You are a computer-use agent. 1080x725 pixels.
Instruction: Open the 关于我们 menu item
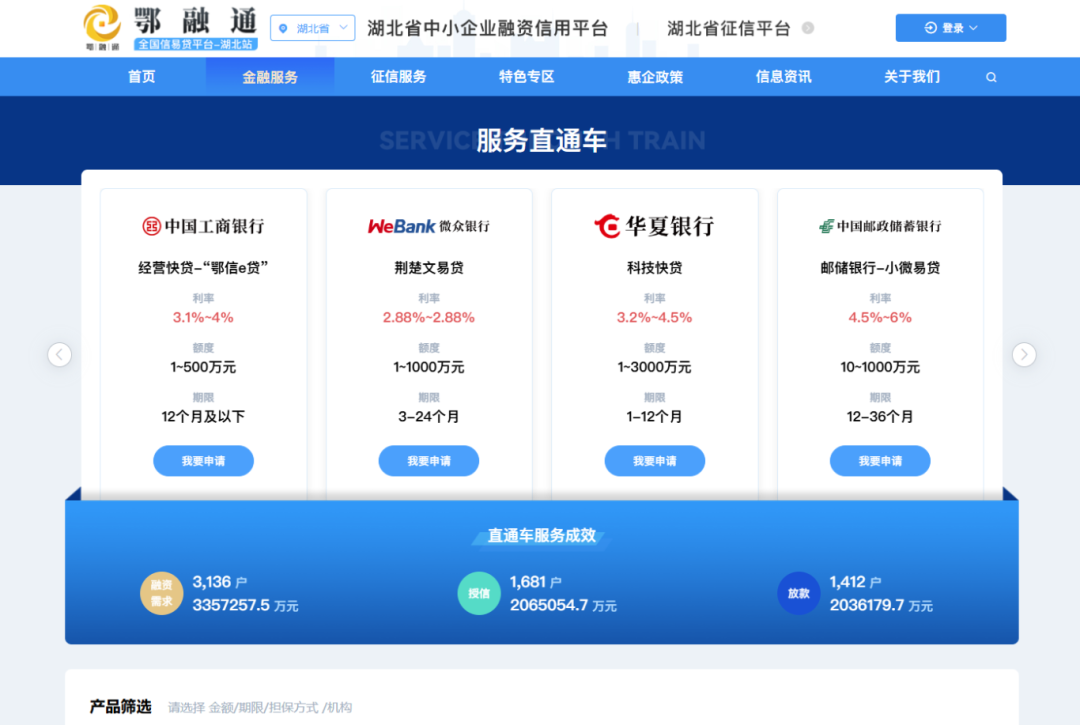pos(912,77)
